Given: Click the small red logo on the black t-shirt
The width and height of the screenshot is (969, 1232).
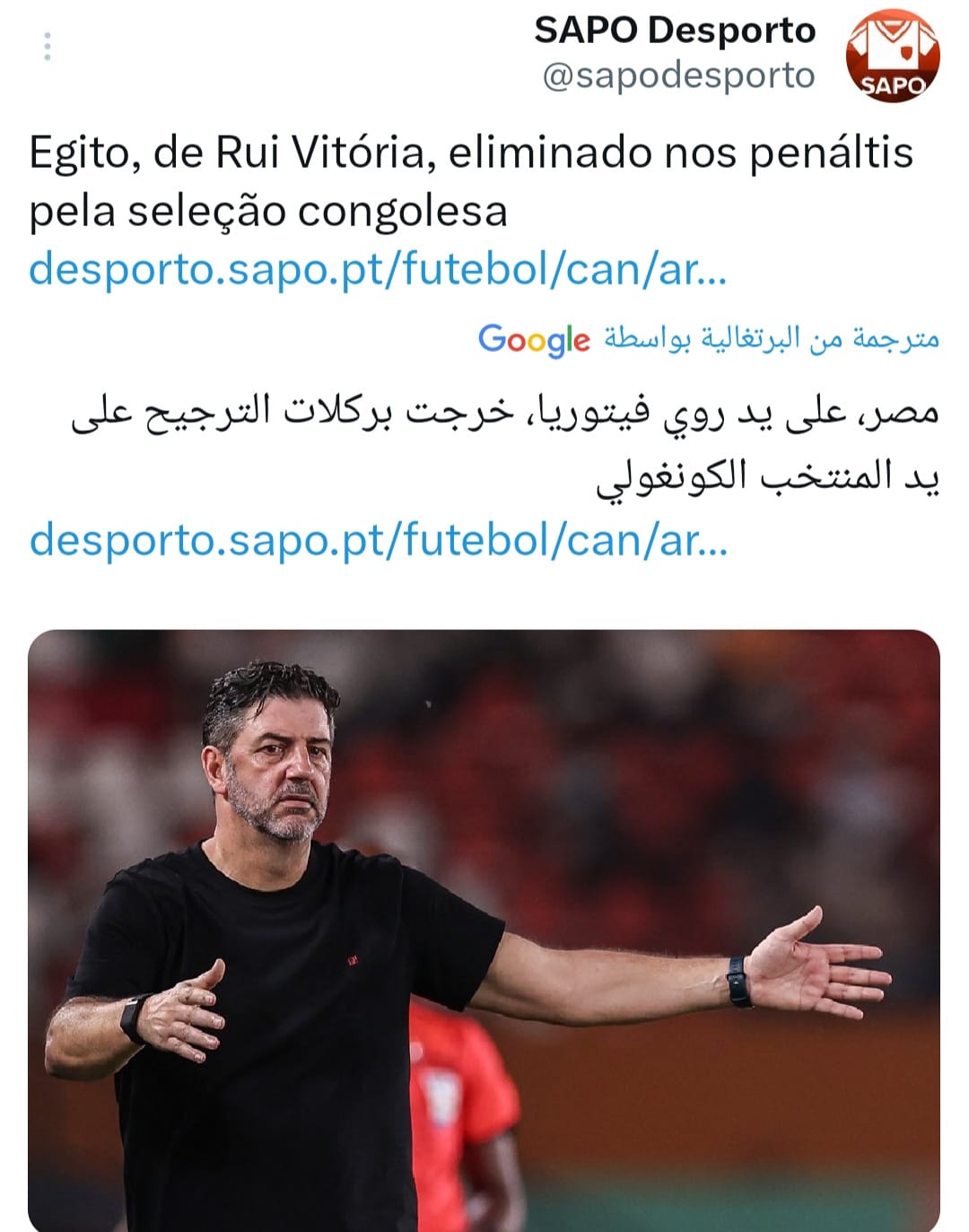Looking at the screenshot, I should click(352, 960).
